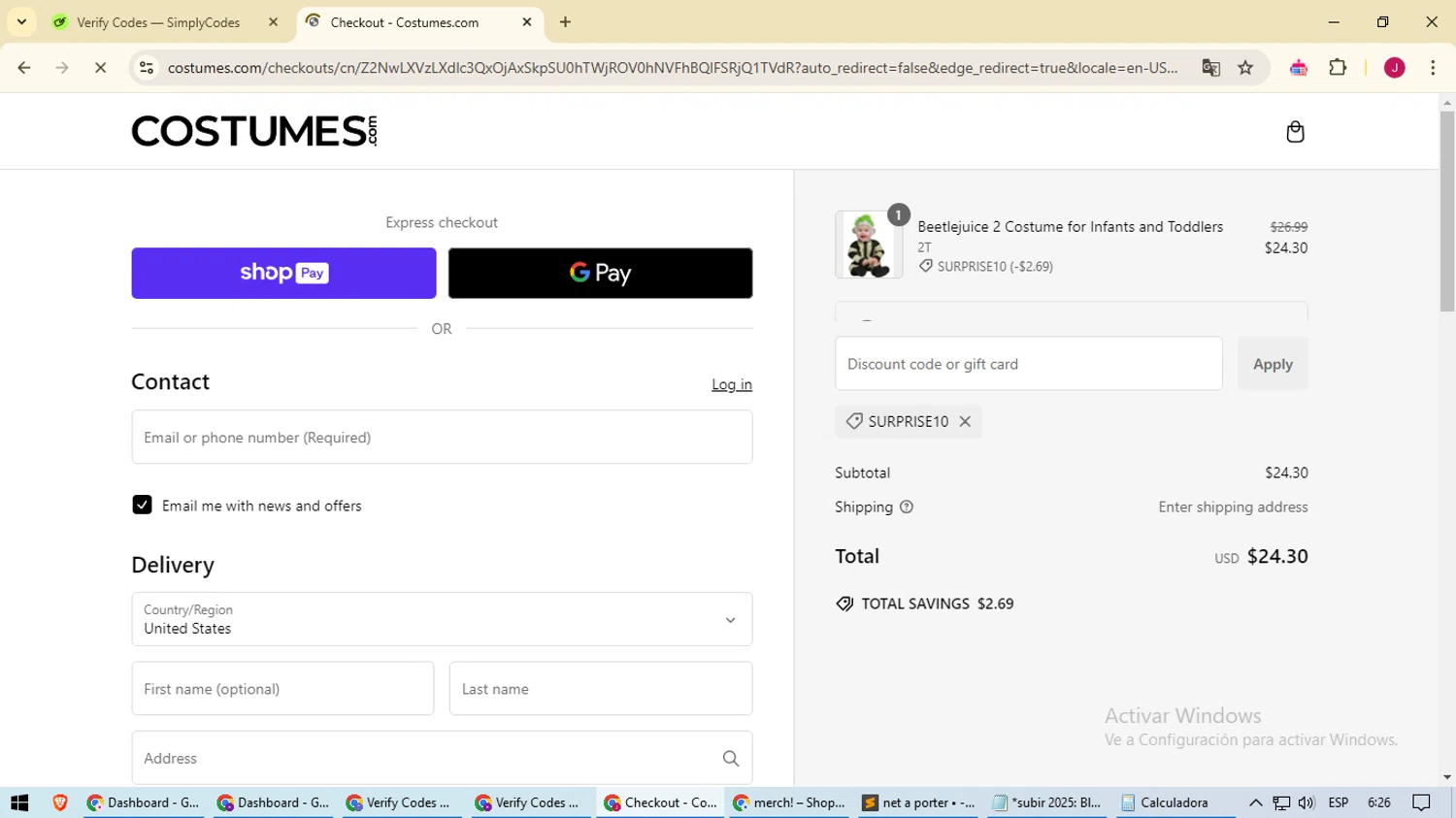Image resolution: width=1456 pixels, height=818 pixels.
Task: Click the Apply discount button
Action: (1273, 364)
